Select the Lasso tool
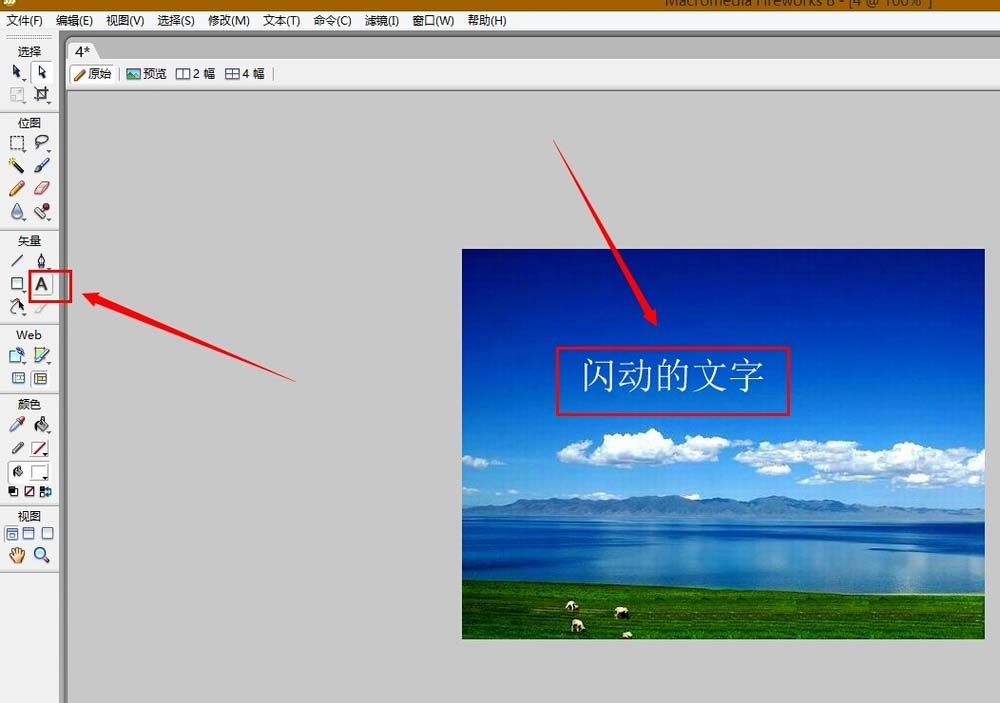The image size is (1000, 703). pyautogui.click(x=41, y=143)
